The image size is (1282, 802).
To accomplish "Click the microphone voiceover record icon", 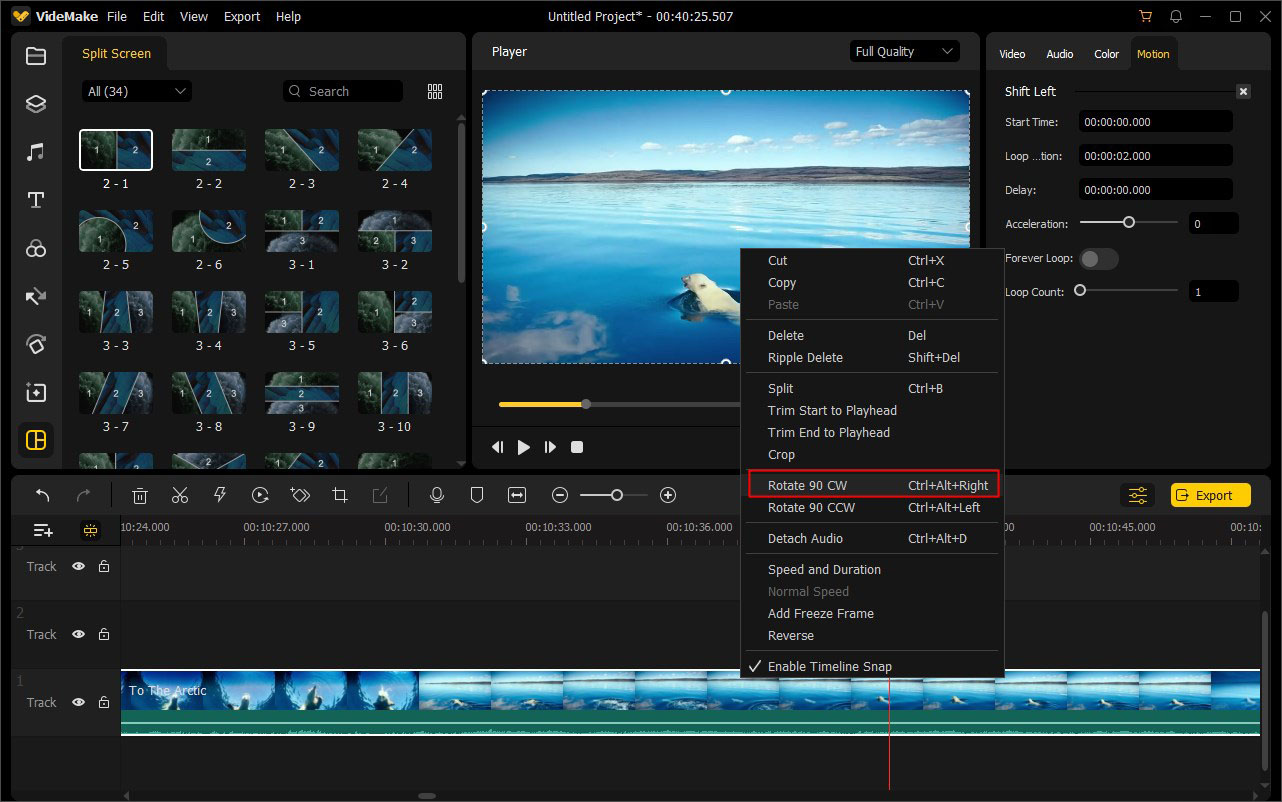I will click(x=436, y=495).
